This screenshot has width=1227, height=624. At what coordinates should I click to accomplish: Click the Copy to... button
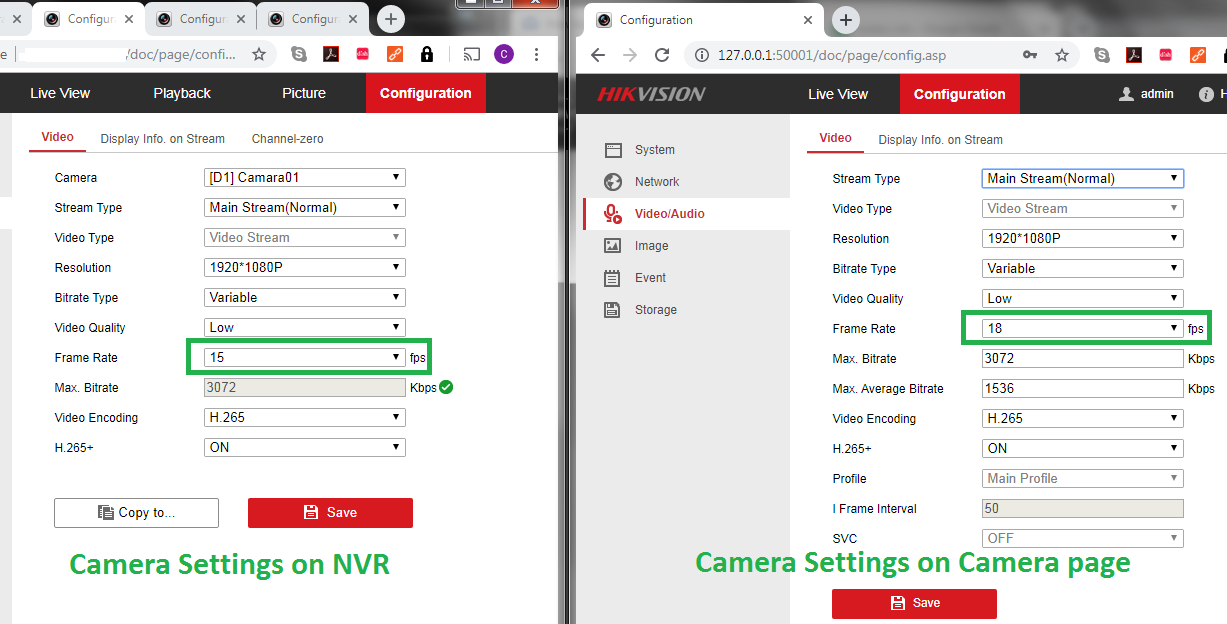click(136, 512)
